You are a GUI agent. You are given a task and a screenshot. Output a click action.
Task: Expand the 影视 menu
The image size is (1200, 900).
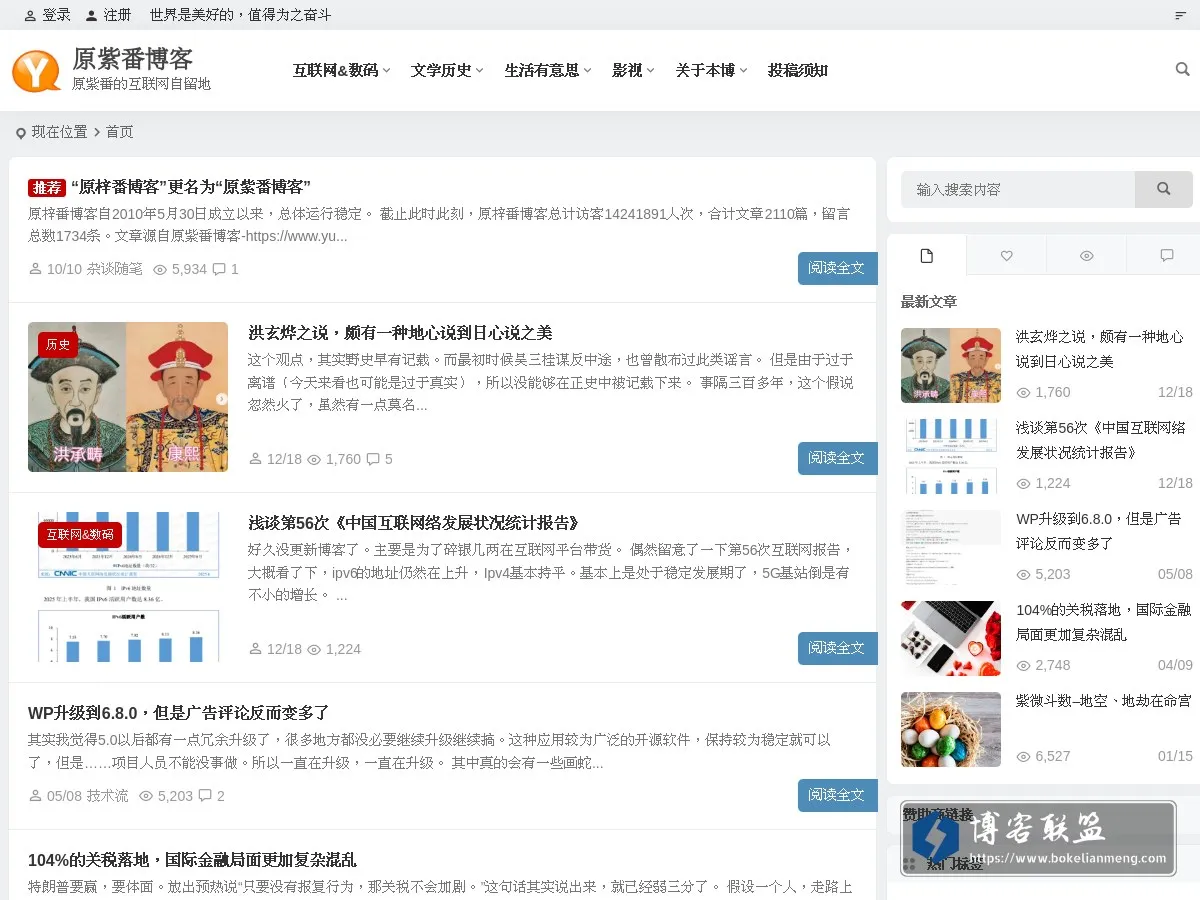[x=633, y=70]
